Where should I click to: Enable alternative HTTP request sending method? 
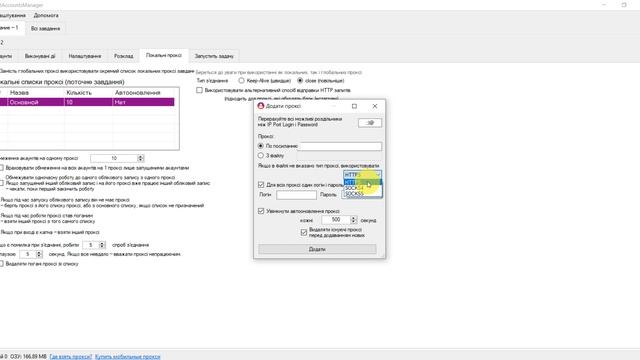(x=199, y=90)
